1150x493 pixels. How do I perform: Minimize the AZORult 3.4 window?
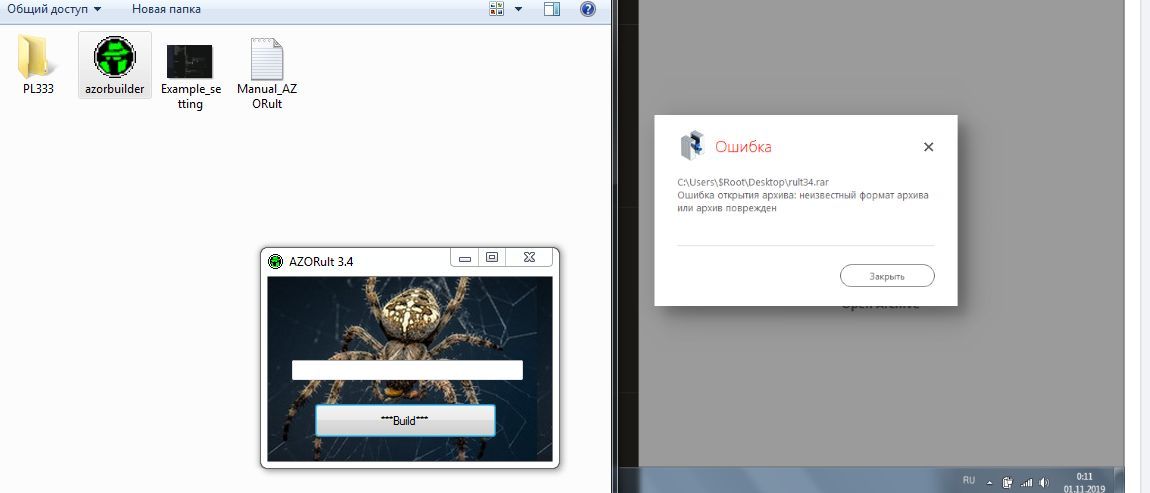464,258
